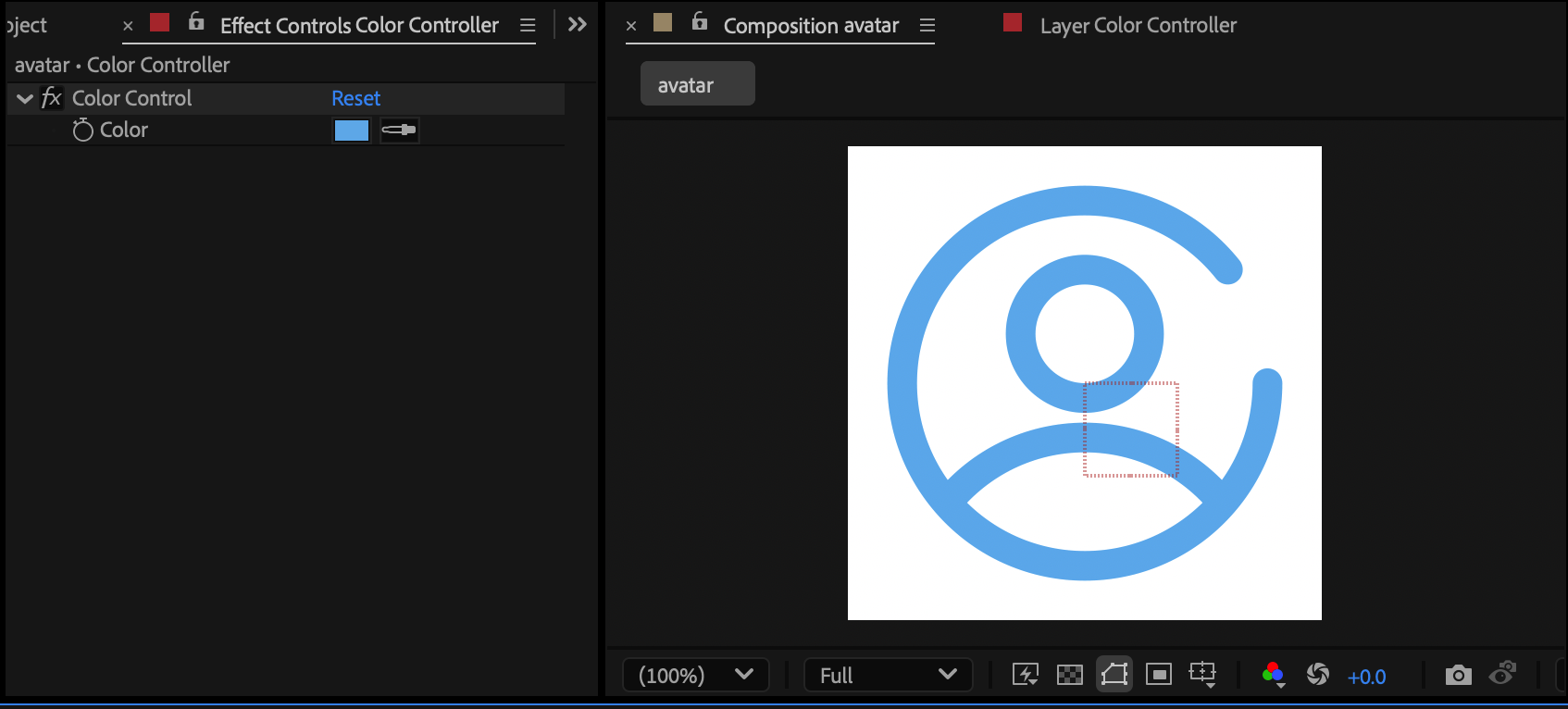Take a snapshot with the camera icon
This screenshot has height=709, width=1568.
tap(1458, 675)
